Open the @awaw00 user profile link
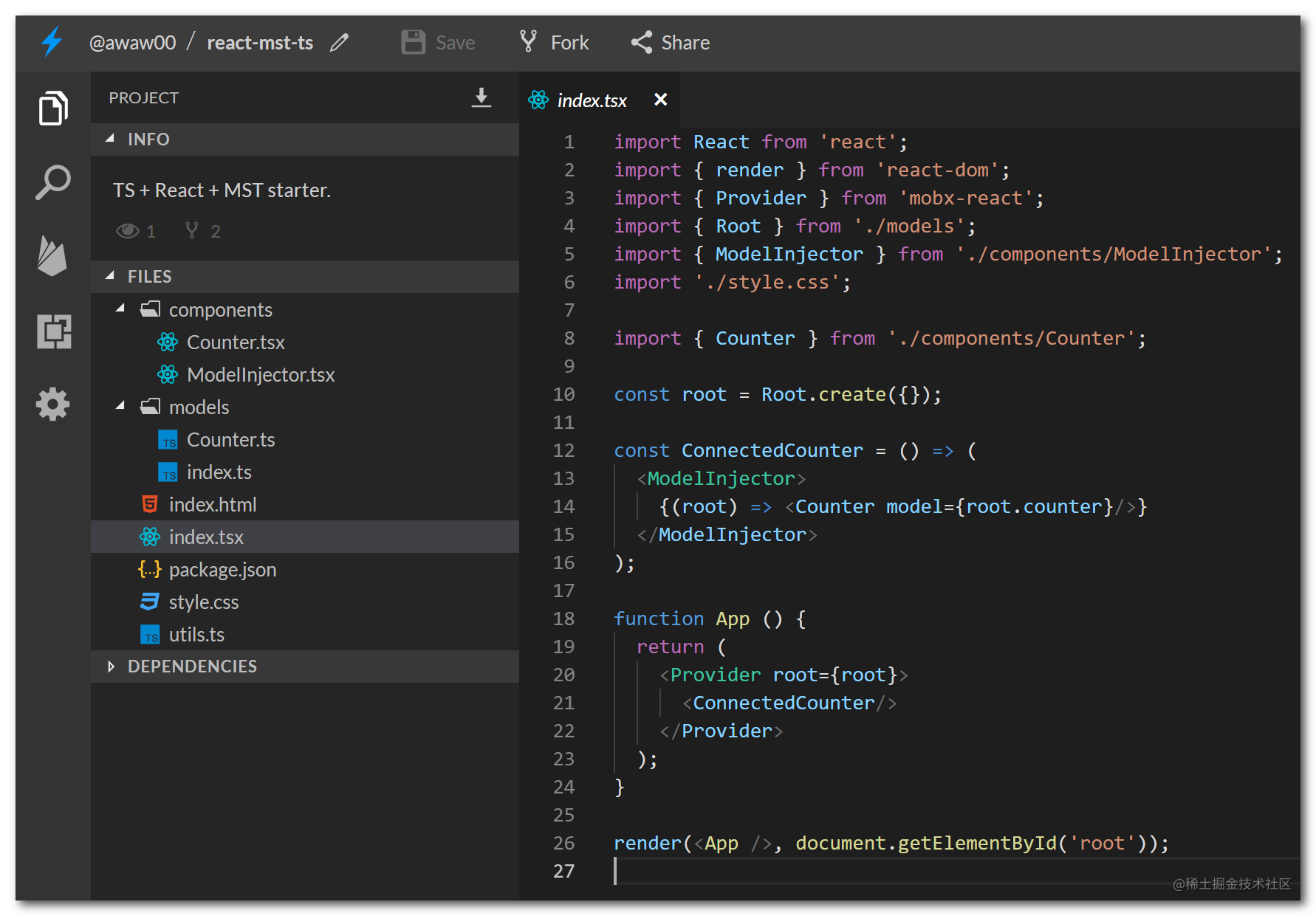Image resolution: width=1316 pixels, height=916 pixels. point(132,43)
